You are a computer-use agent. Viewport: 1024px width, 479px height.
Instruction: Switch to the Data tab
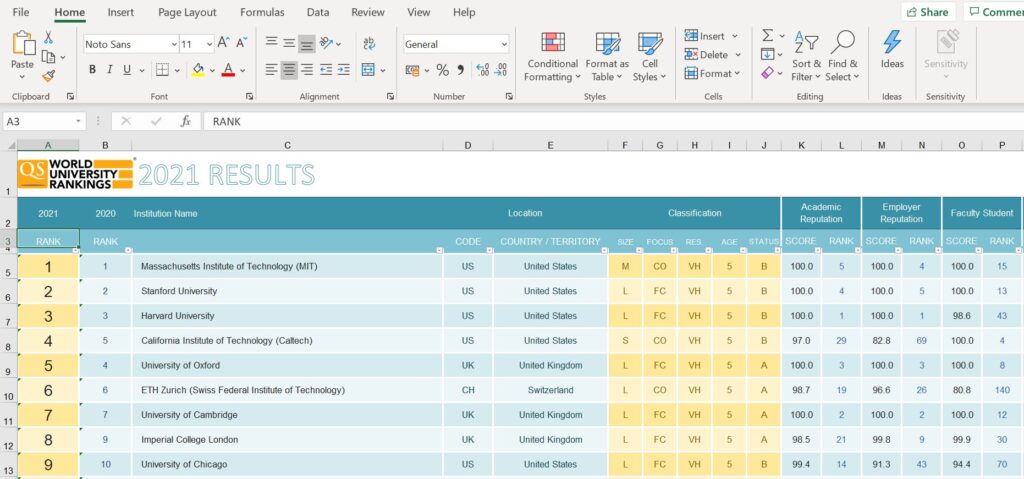(318, 12)
